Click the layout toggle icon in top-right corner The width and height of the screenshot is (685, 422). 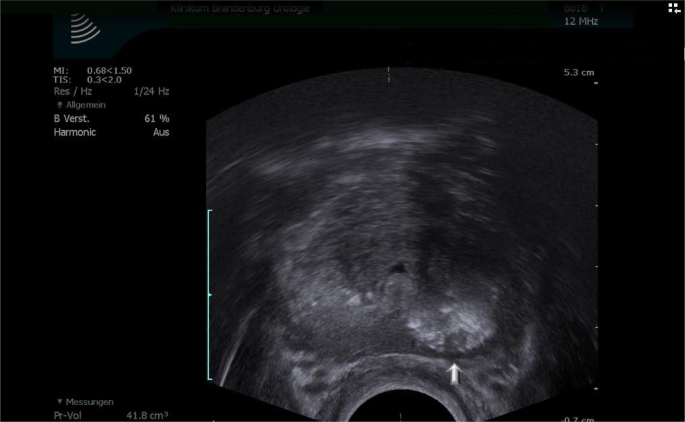[674, 8]
